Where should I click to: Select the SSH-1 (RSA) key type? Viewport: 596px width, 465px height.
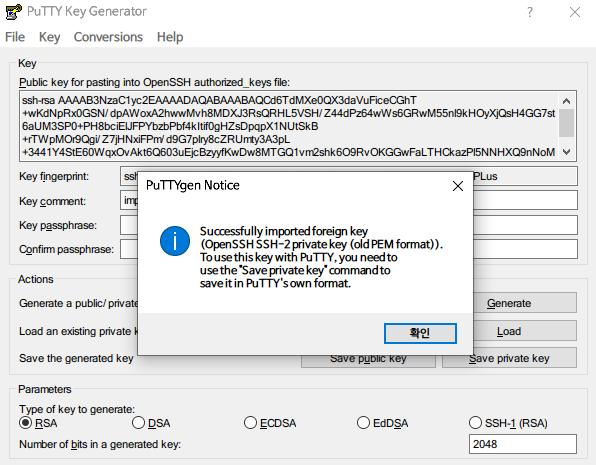508,423
